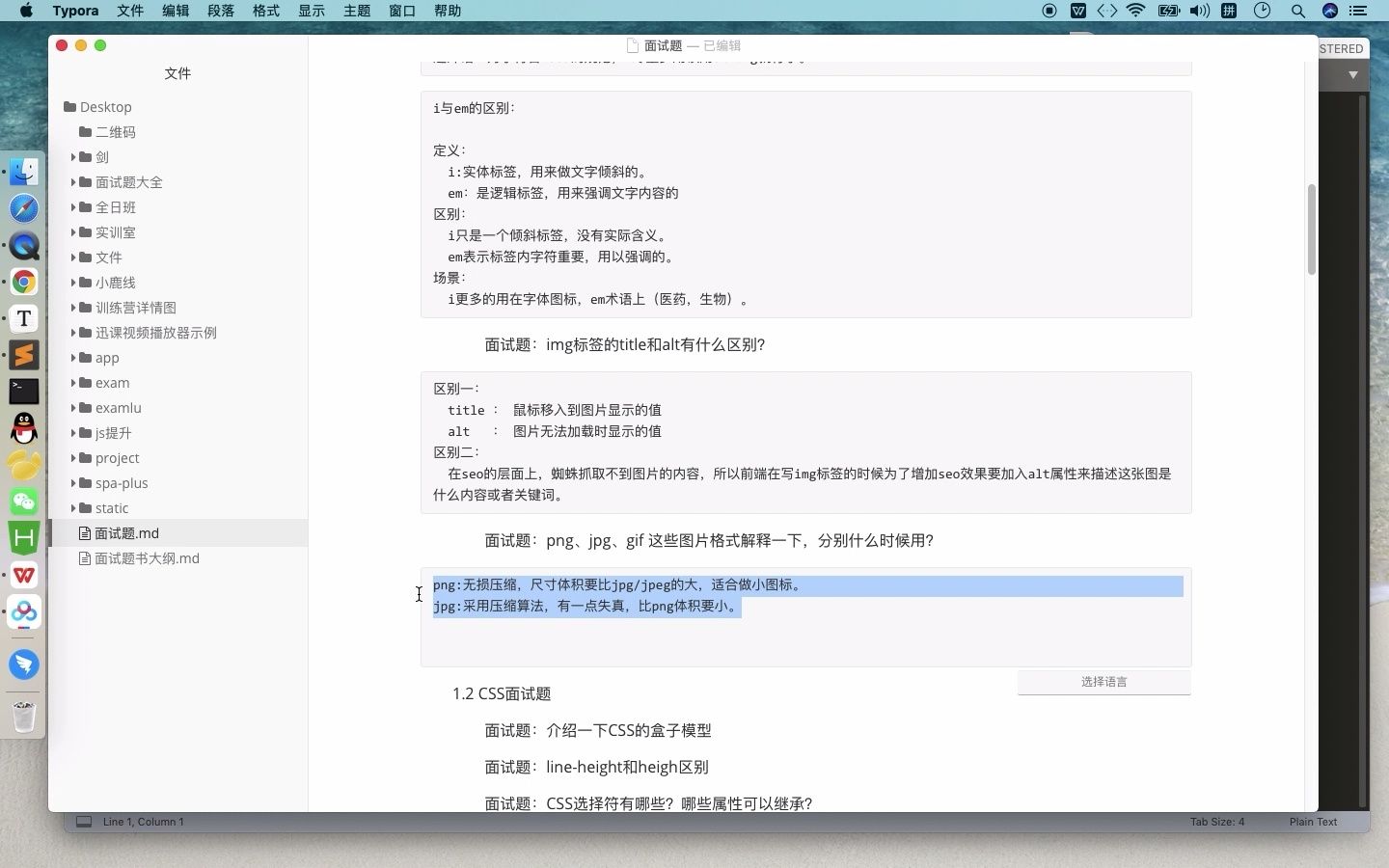Open the 文件 menu
The height and width of the screenshot is (868, 1389).
[130, 11]
